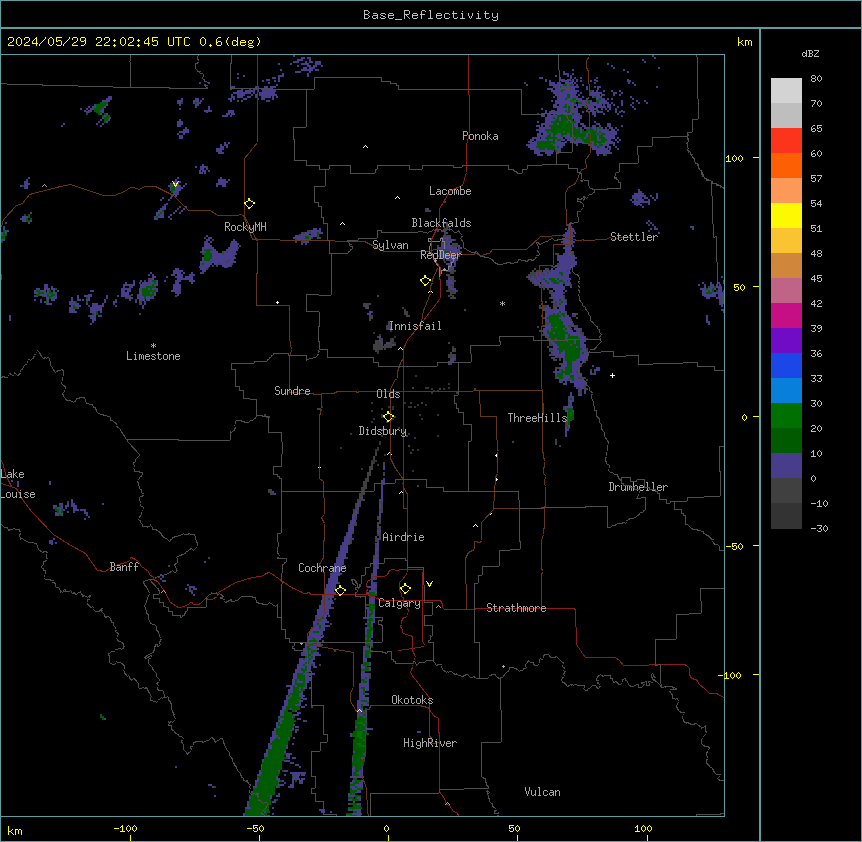The image size is (862, 842).
Task: Click the yellow diamond marker below Cochrane
Action: point(340,590)
